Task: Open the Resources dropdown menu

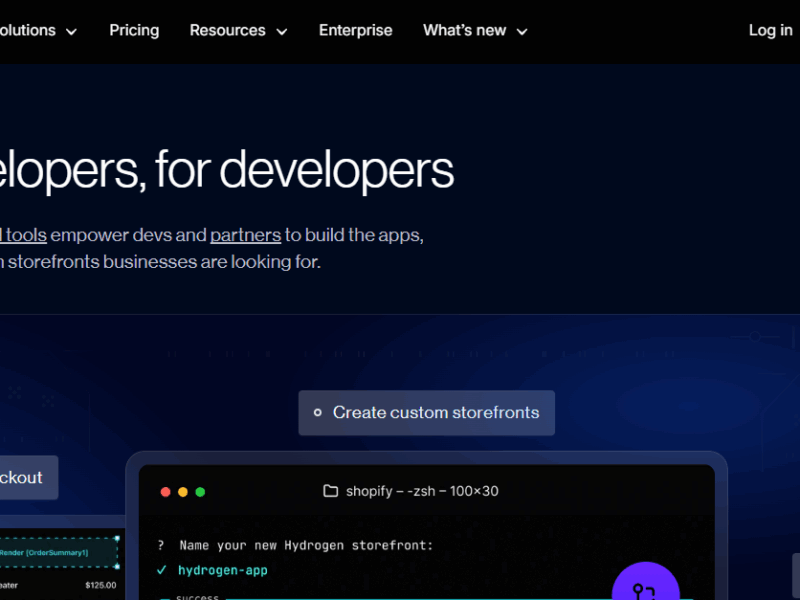Action: [238, 31]
